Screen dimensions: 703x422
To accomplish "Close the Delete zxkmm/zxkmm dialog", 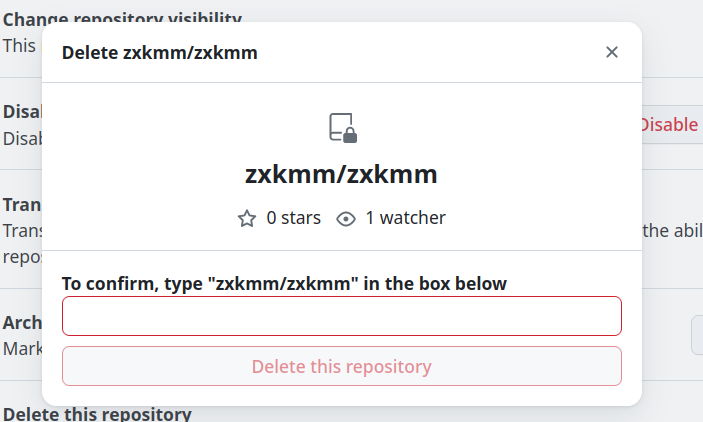I will click(x=612, y=52).
